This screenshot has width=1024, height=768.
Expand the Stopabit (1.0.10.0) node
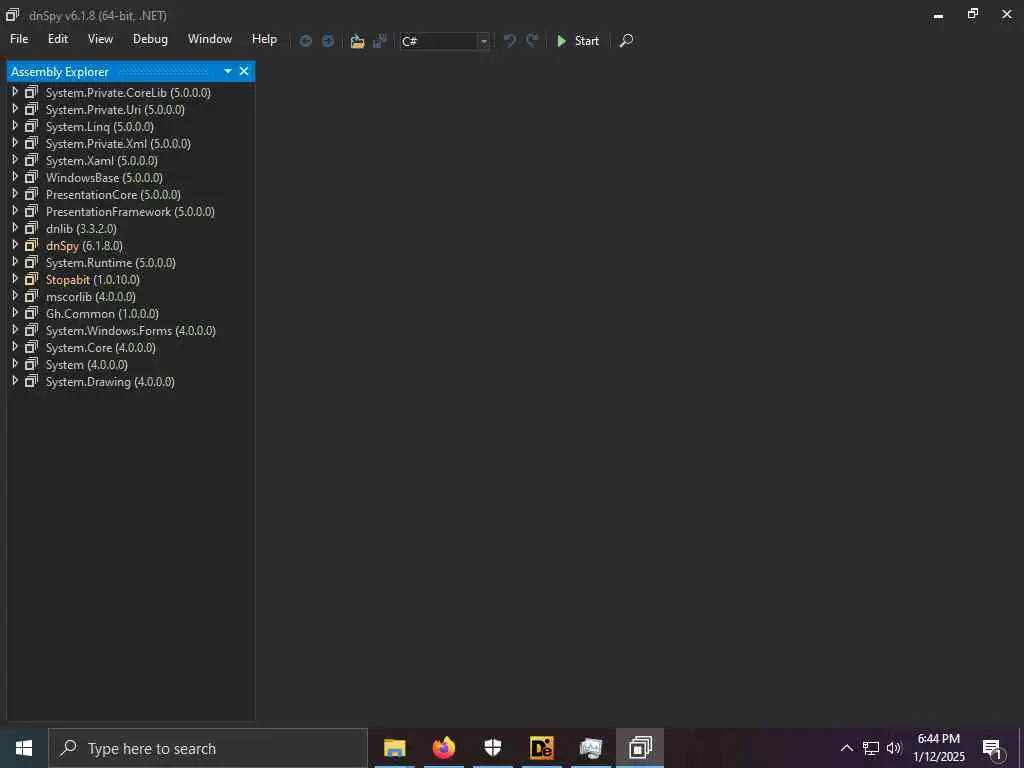[x=15, y=279]
